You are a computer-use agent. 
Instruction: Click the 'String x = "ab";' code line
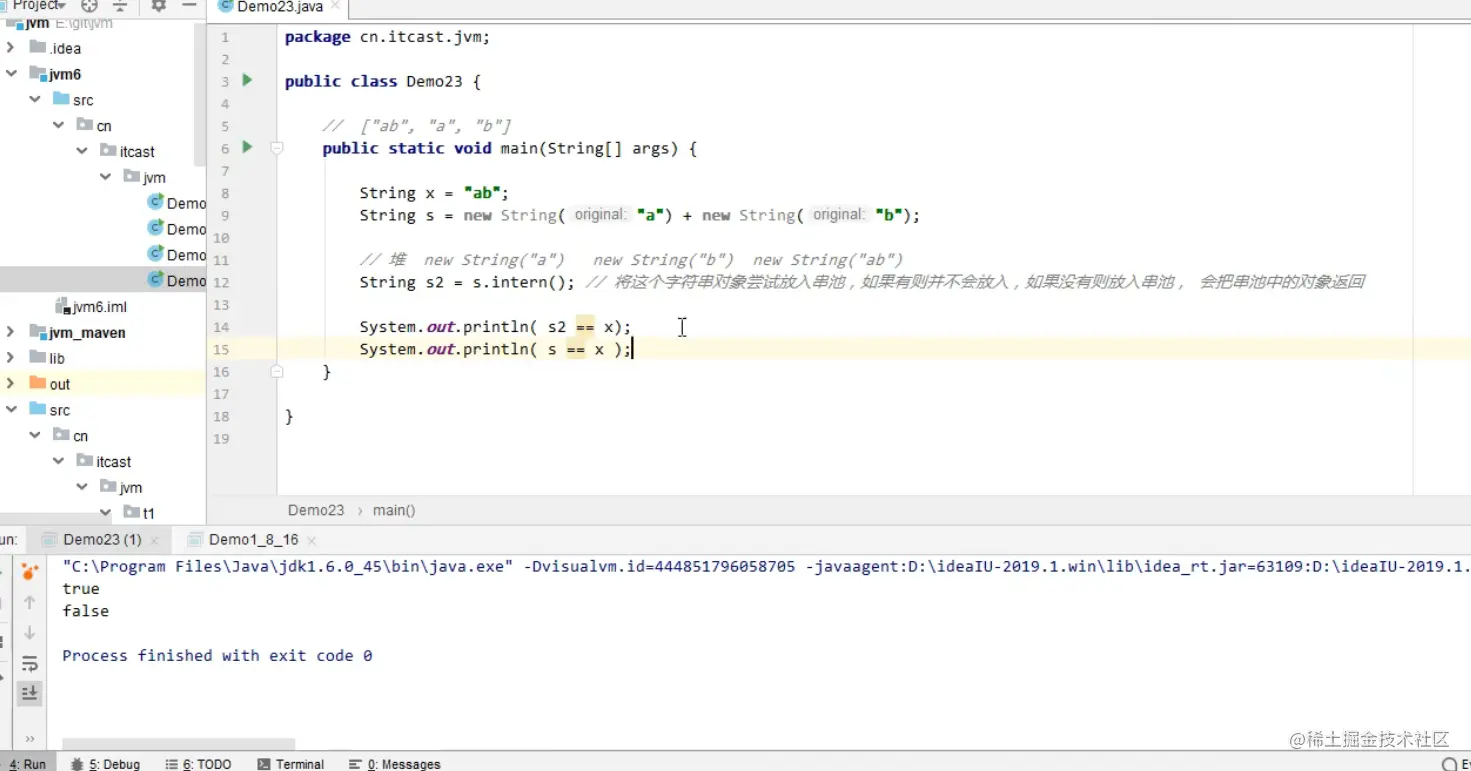click(435, 192)
